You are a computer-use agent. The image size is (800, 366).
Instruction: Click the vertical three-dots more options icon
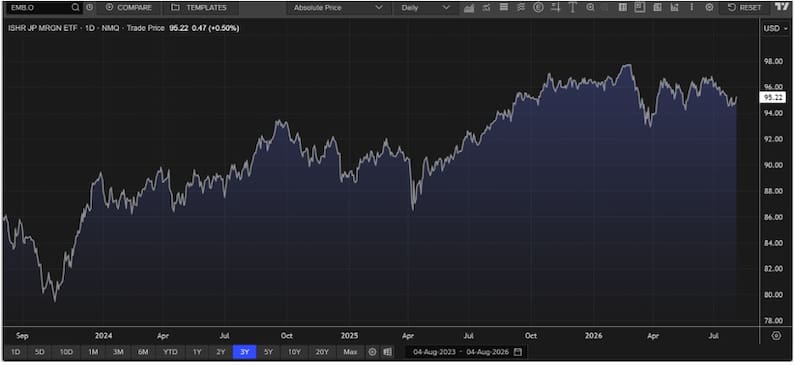[692, 8]
